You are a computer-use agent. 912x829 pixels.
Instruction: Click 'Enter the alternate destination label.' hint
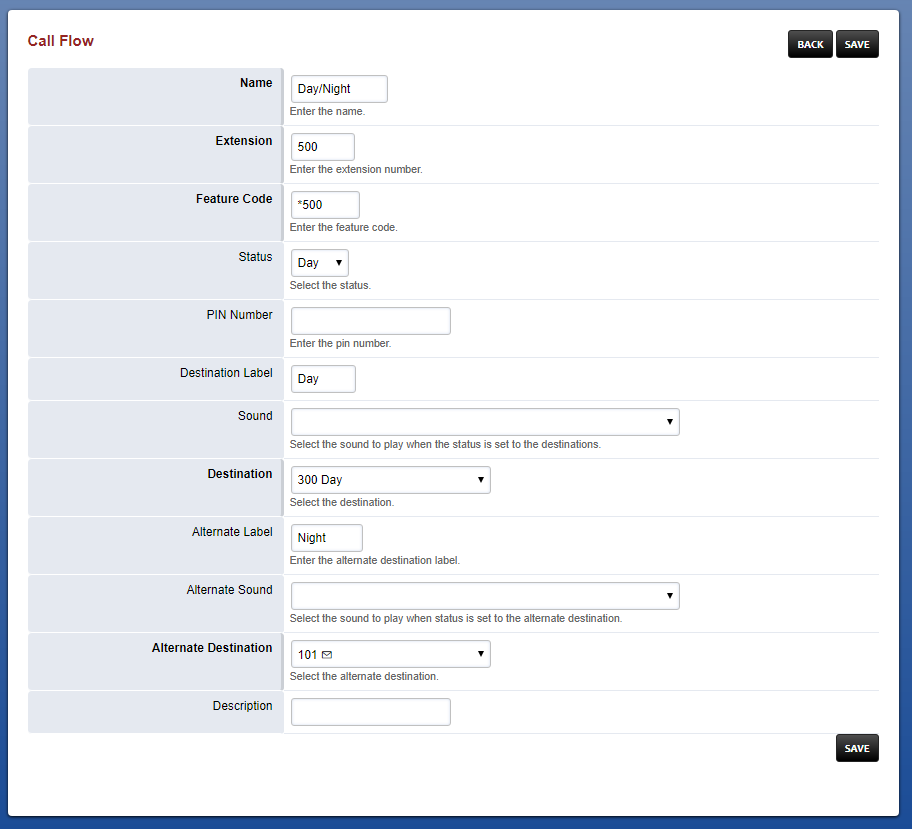tap(375, 560)
